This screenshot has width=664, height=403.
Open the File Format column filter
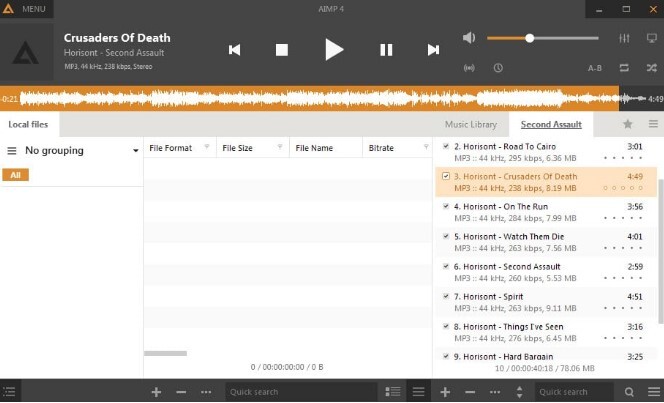point(207,148)
